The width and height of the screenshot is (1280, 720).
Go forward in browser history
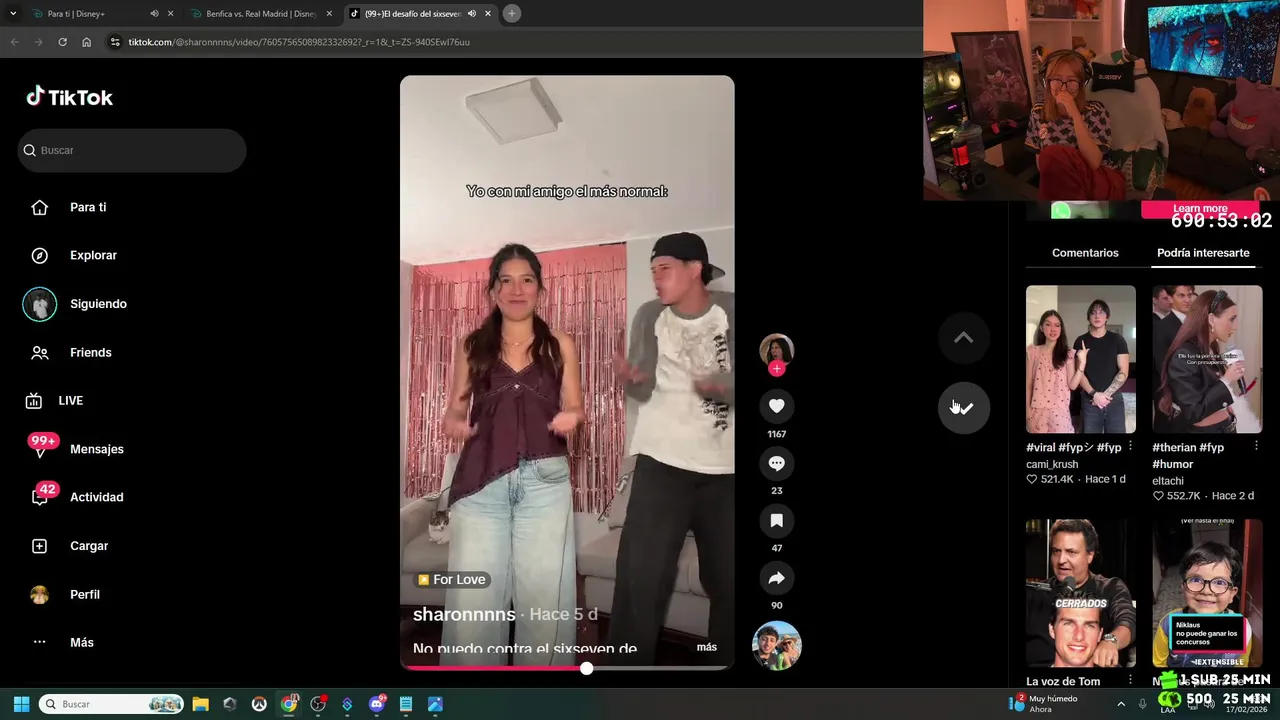click(38, 42)
